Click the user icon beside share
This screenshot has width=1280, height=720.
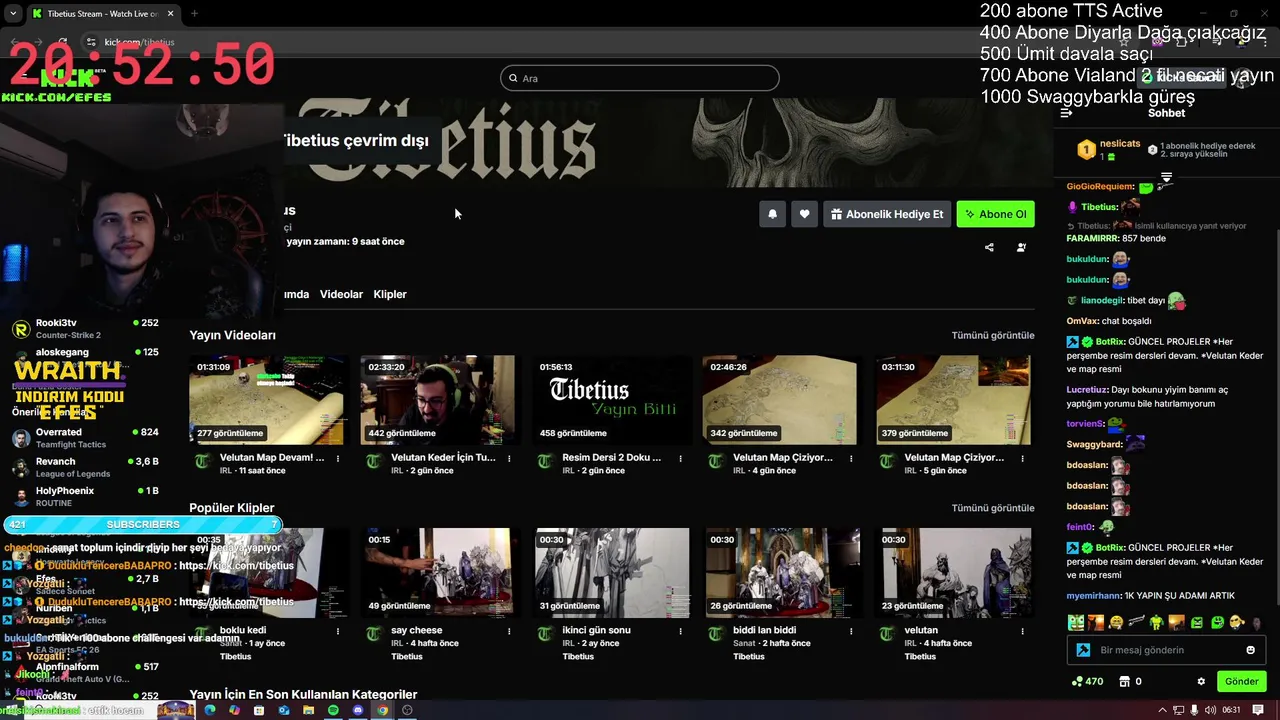click(1021, 247)
